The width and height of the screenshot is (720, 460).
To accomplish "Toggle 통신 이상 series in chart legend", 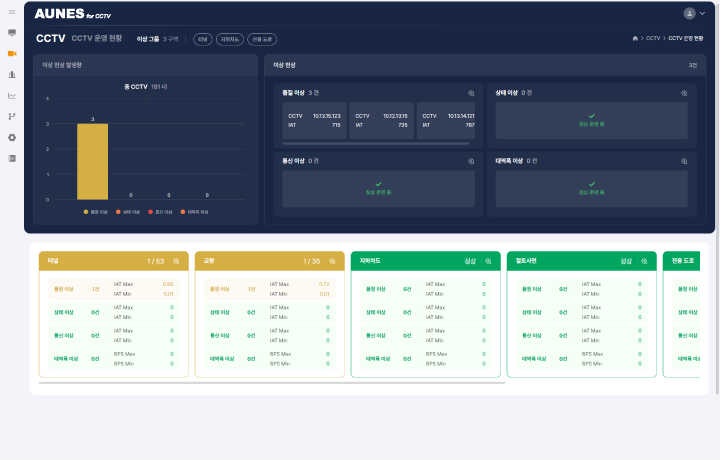I will click(160, 212).
